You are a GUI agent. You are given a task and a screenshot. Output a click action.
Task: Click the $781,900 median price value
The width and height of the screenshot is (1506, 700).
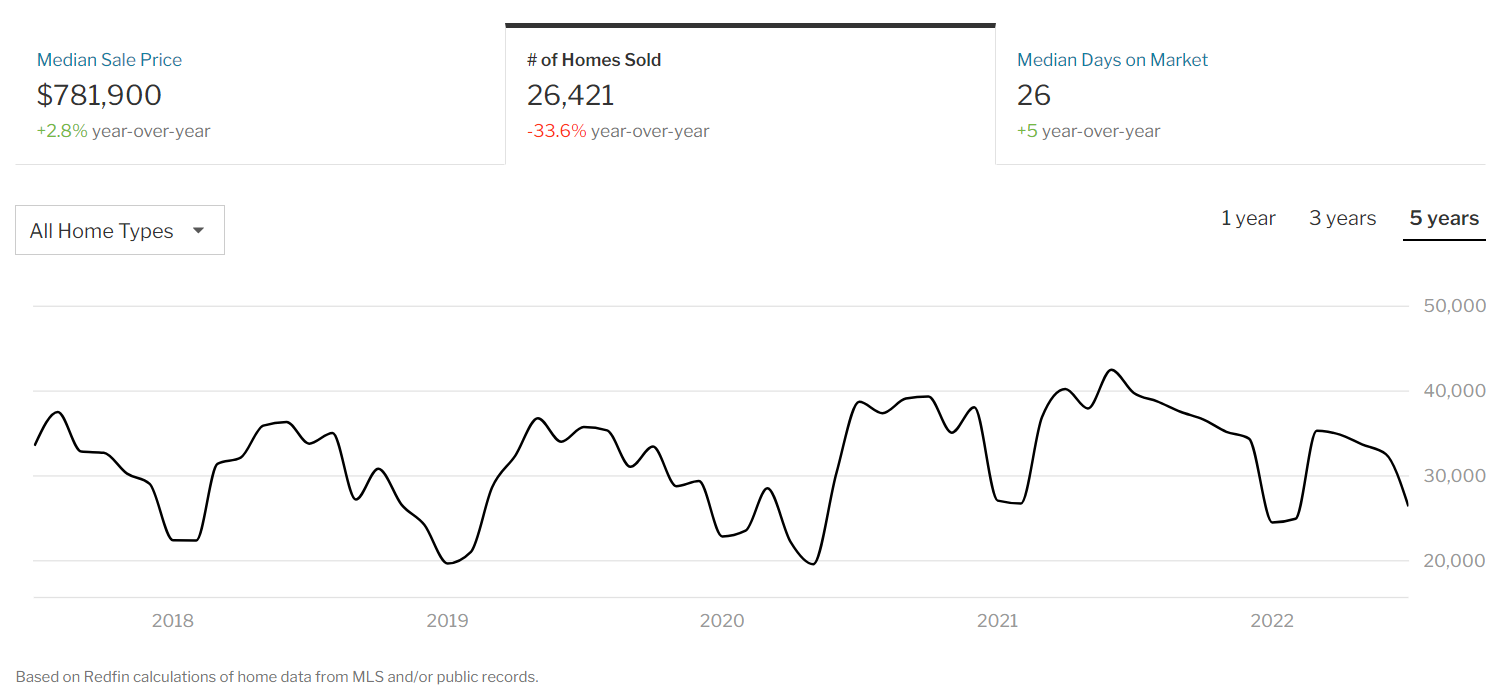[100, 95]
